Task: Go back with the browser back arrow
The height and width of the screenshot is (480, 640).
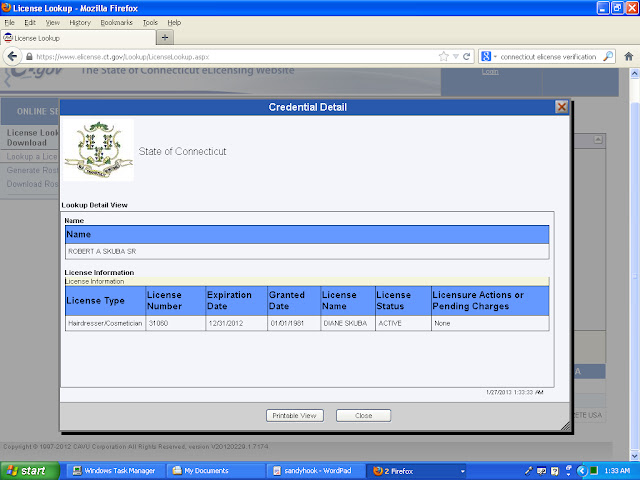Action: click(x=12, y=56)
